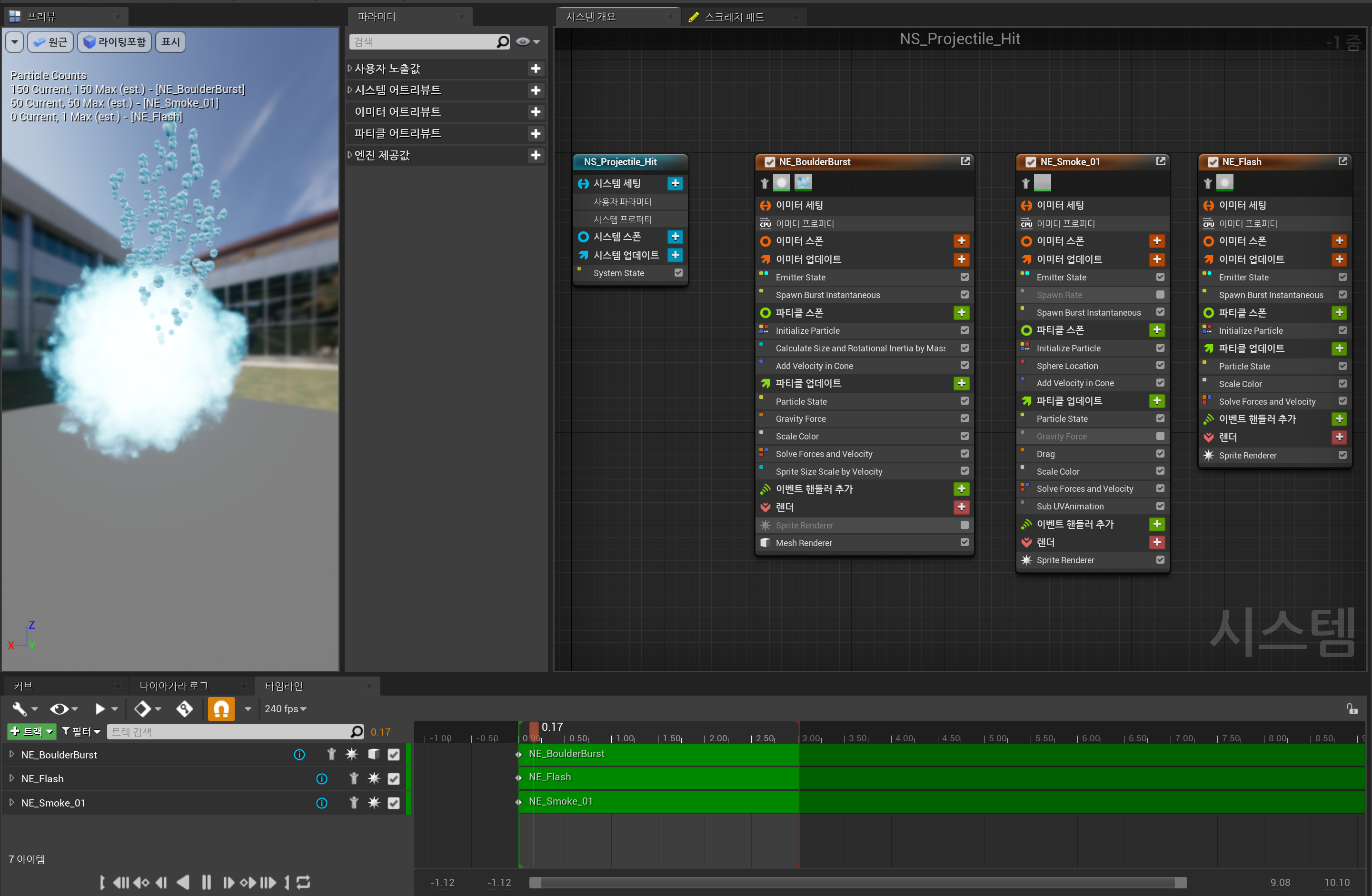Expand the Engine Provided (엔진 제공값) section
This screenshot has height=896, width=1372.
[350, 155]
